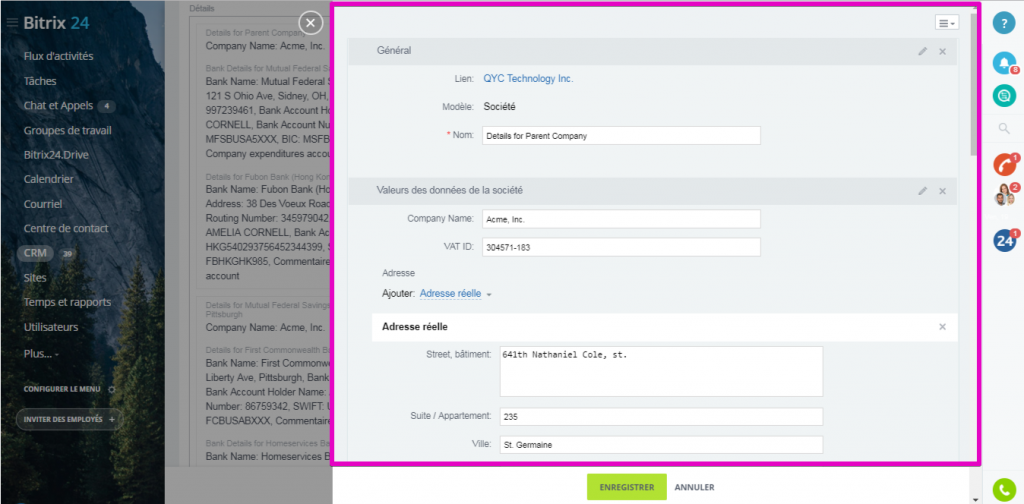
Task: Open Chat et Appels menu item
Action: click(58, 106)
